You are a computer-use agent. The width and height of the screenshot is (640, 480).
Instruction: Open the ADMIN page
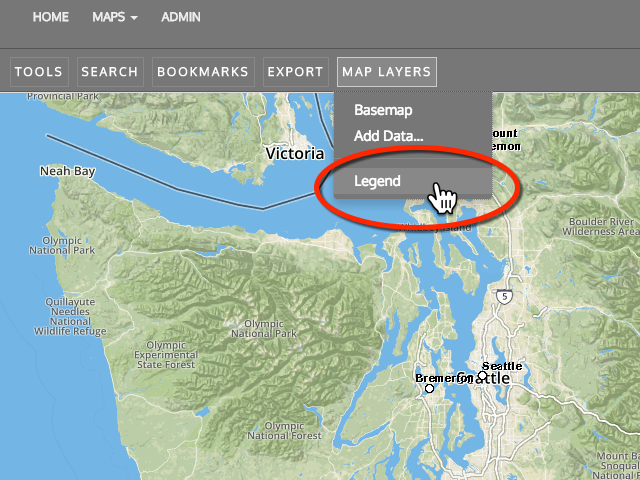181,18
